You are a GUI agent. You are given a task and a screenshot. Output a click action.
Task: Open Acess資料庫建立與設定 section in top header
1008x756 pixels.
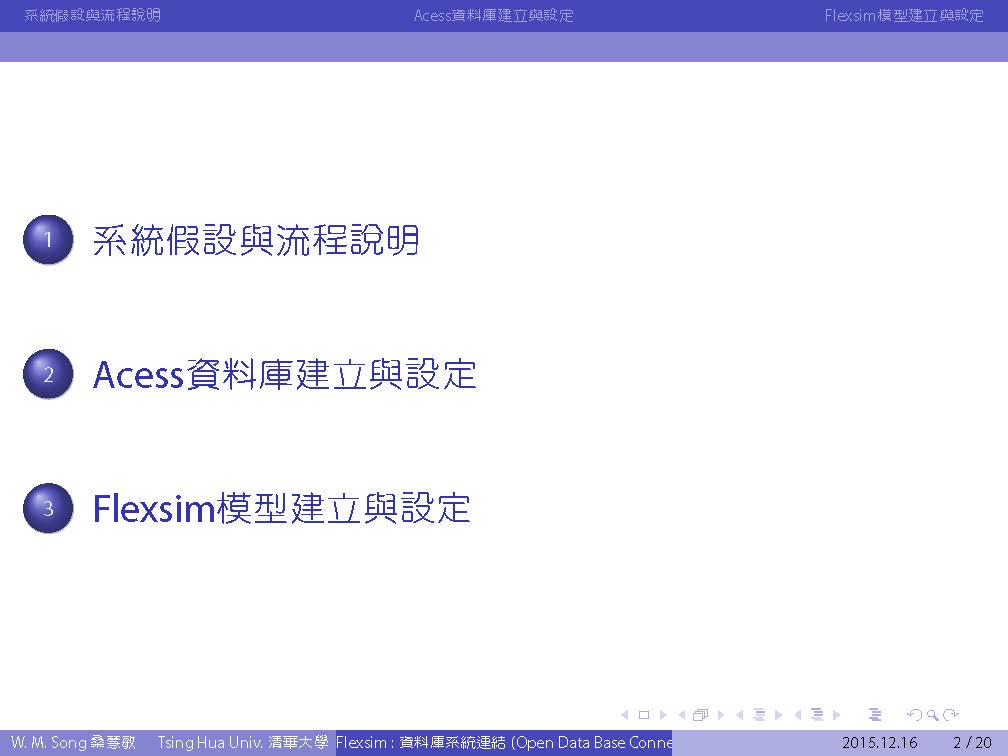[x=493, y=16]
